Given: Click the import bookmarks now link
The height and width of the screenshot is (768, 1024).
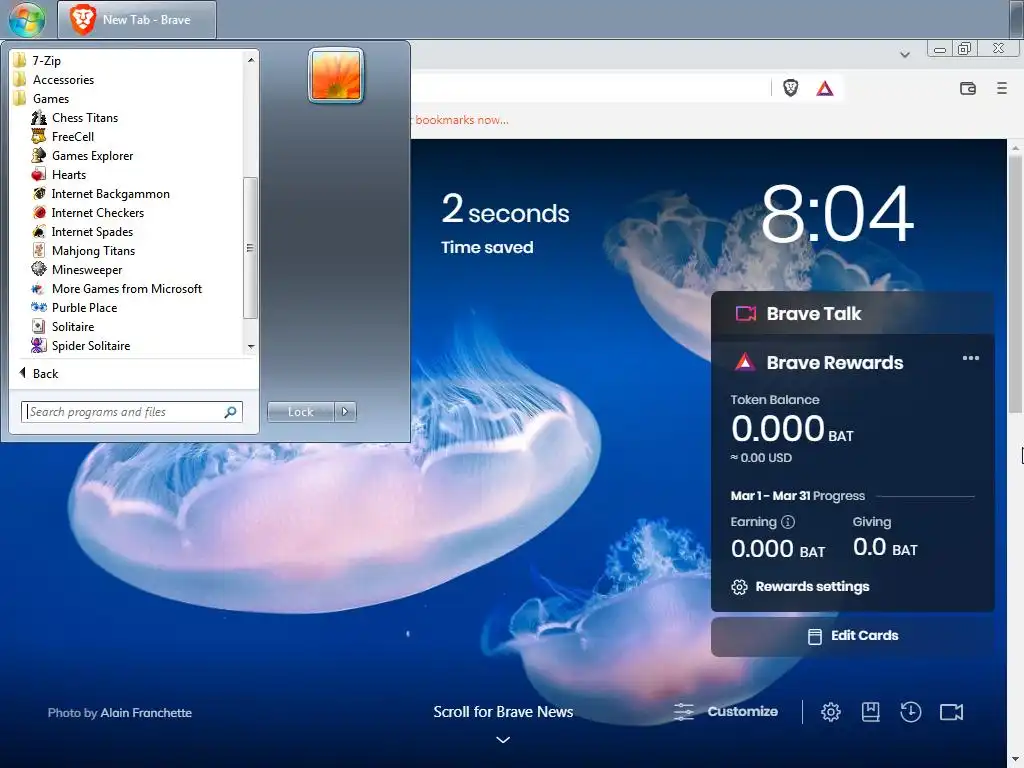Looking at the screenshot, I should [461, 120].
